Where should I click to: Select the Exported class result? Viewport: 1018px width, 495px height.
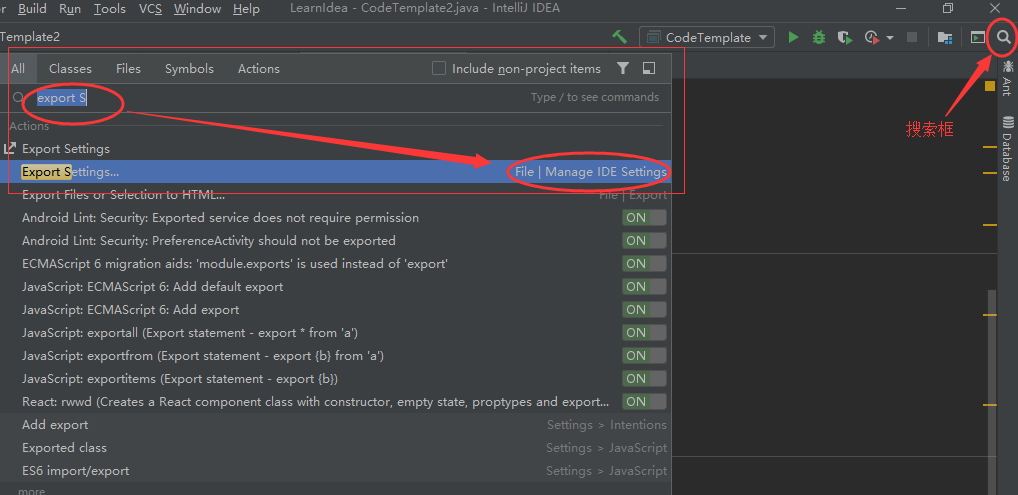pos(336,448)
